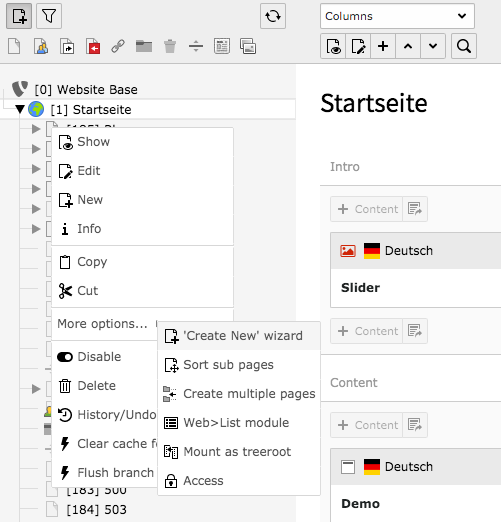Click the view webpage icon in toolbar

click(x=333, y=46)
